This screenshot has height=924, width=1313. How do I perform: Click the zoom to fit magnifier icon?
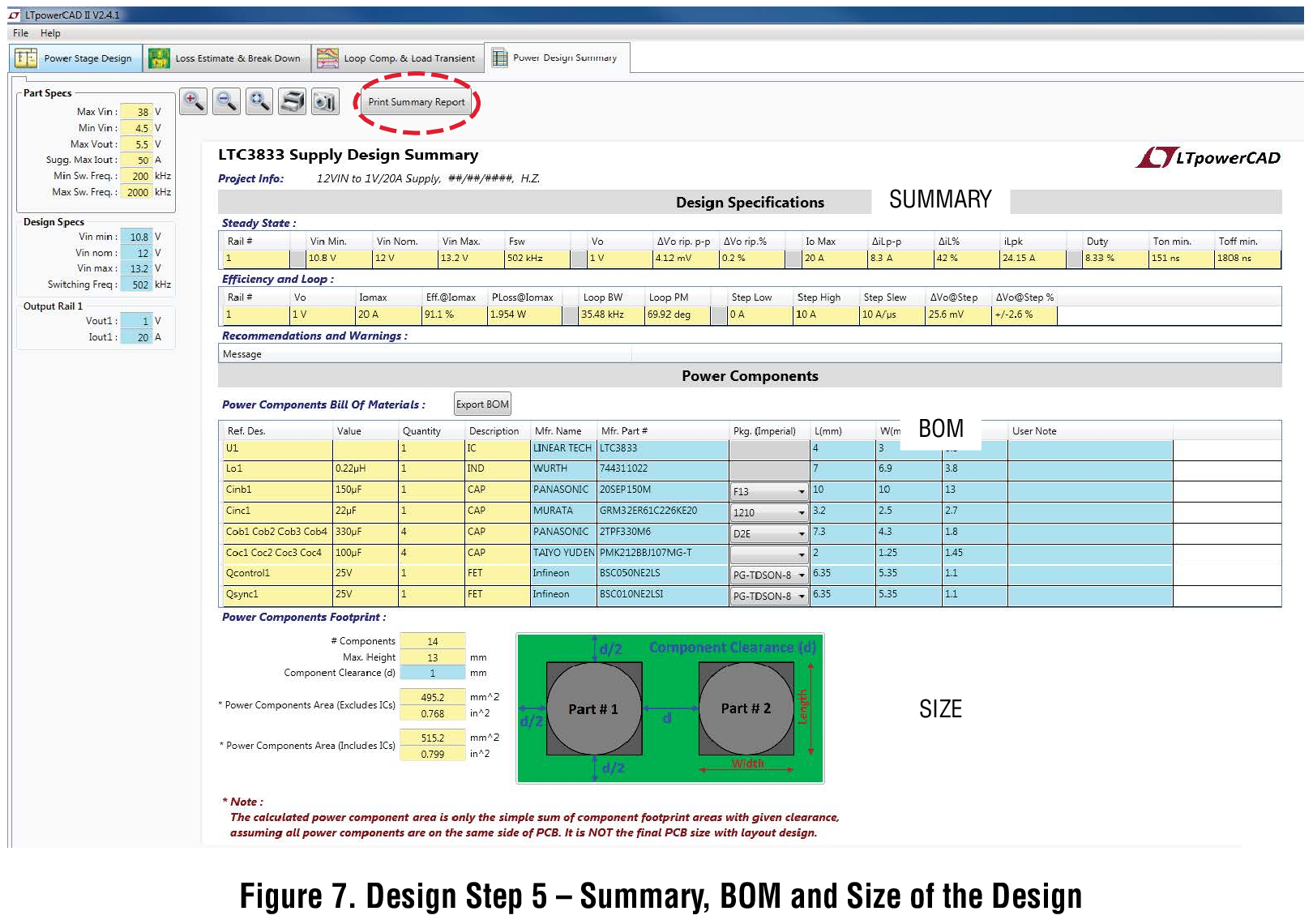pyautogui.click(x=259, y=101)
